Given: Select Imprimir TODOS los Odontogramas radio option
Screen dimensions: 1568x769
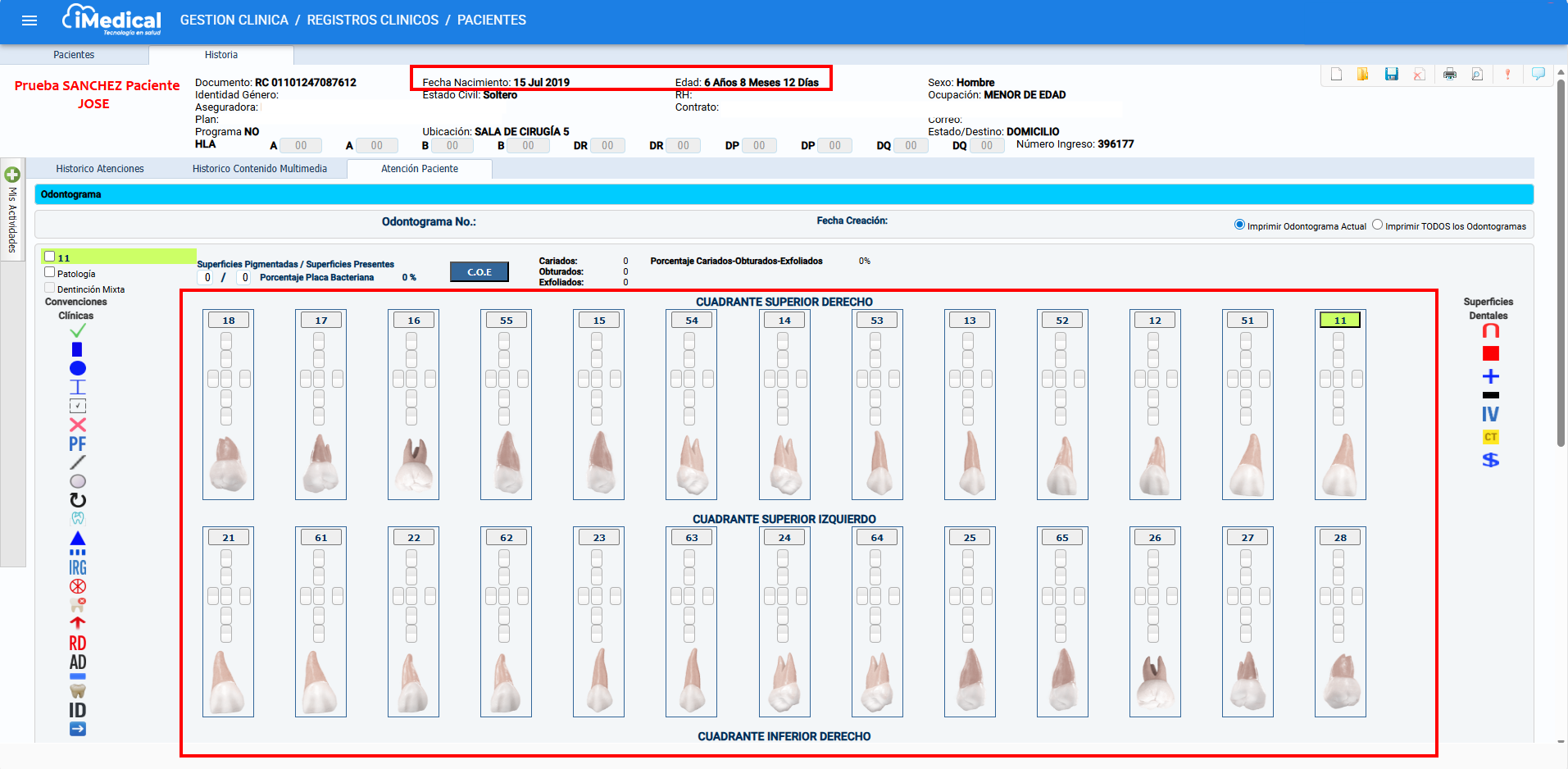Looking at the screenshot, I should (1377, 225).
